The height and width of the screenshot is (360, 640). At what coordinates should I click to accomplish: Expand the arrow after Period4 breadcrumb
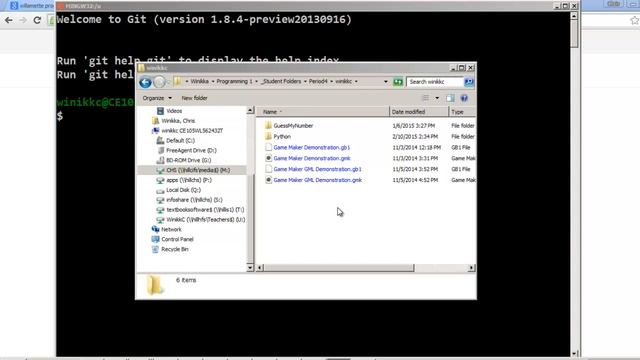coord(331,82)
